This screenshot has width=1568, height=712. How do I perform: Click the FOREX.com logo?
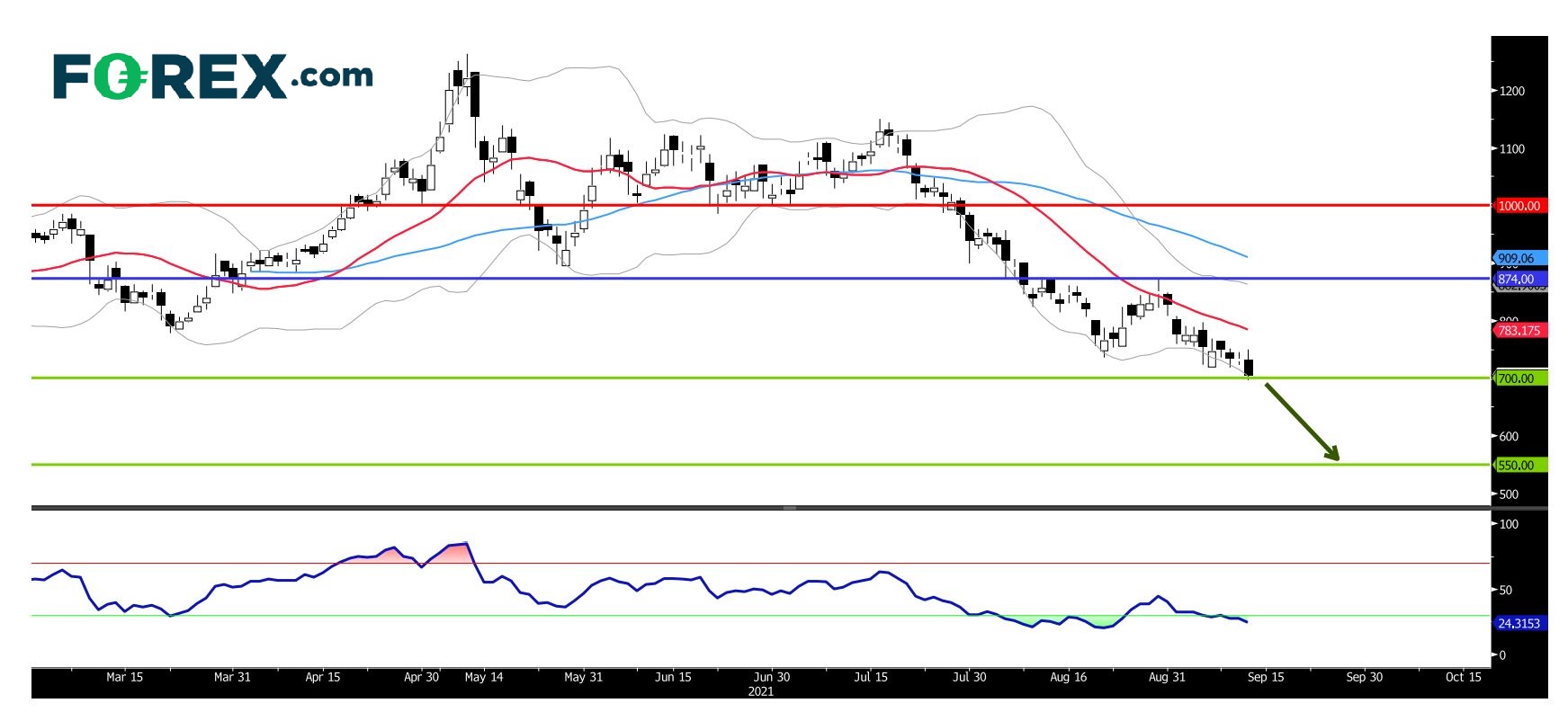212,76
